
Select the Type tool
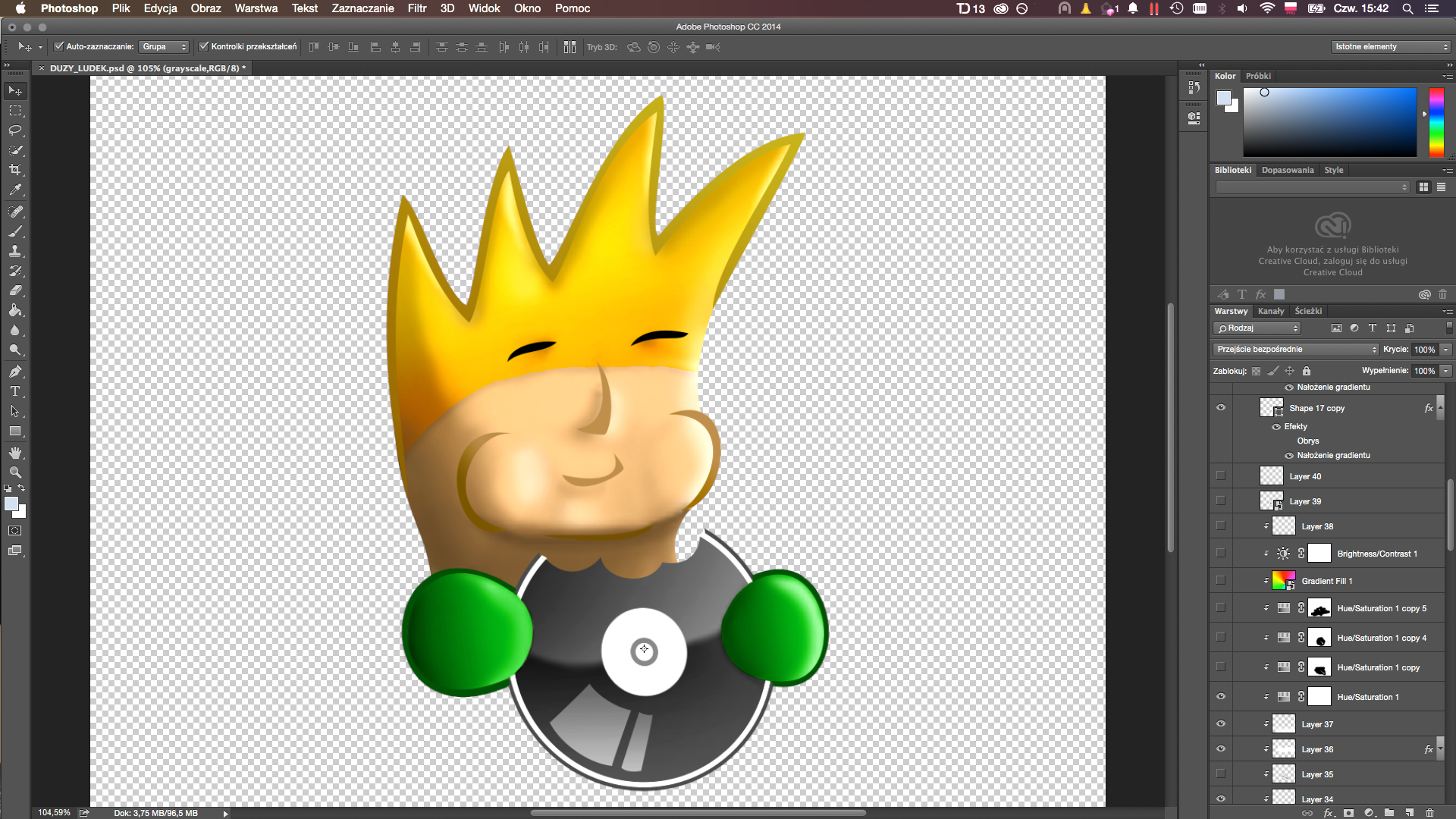[15, 391]
